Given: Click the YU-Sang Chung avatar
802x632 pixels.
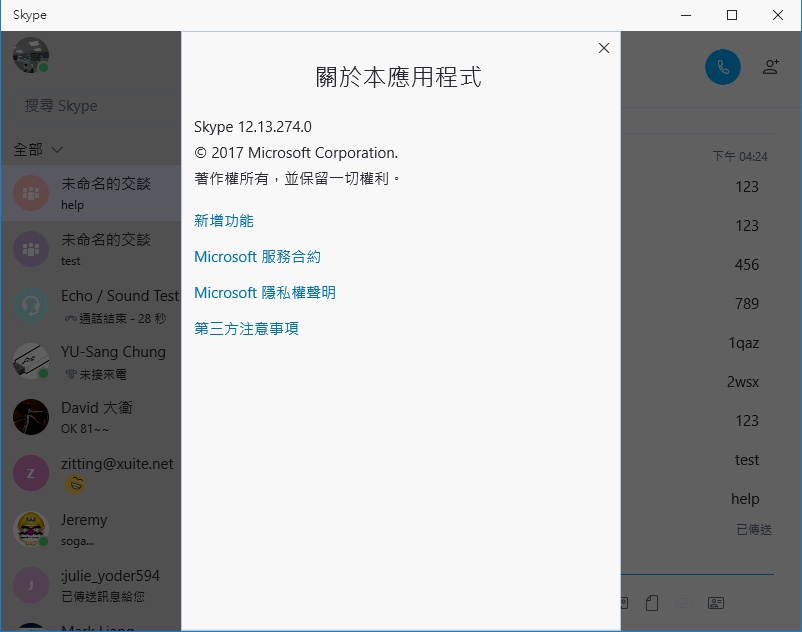Looking at the screenshot, I should point(31,361).
